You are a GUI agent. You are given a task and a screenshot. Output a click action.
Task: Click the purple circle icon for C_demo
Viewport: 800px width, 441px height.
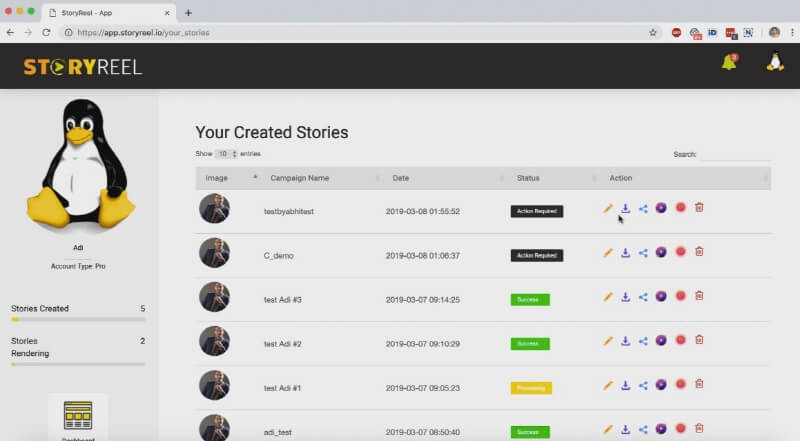pos(661,252)
